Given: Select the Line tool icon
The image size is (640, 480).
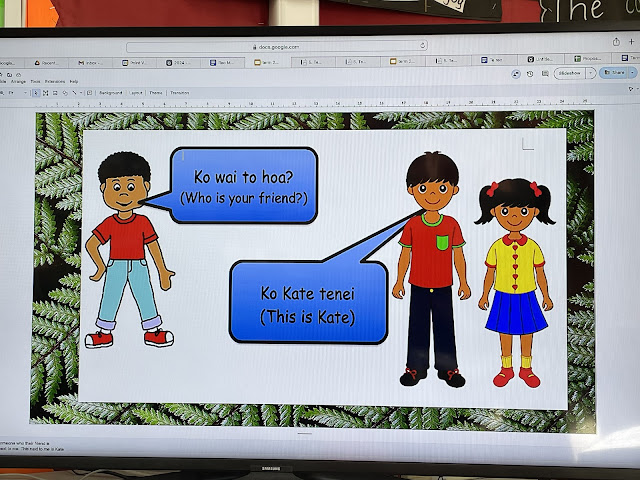Looking at the screenshot, I should pyautogui.click(x=74, y=93).
